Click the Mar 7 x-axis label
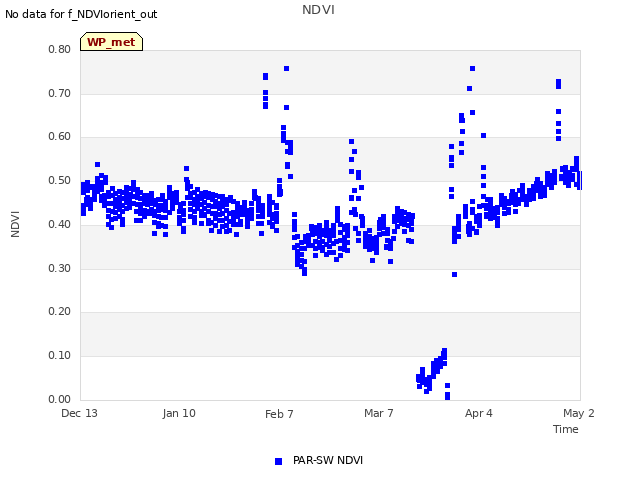640x480 pixels. point(379,413)
